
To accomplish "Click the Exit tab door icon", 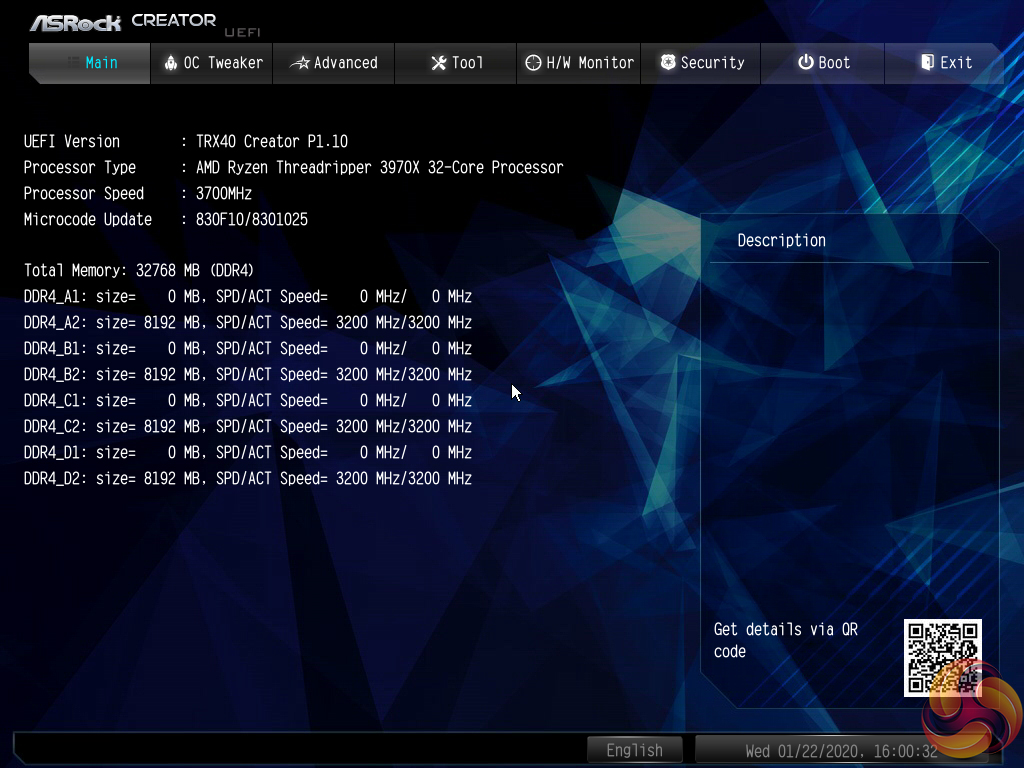I will click(927, 63).
